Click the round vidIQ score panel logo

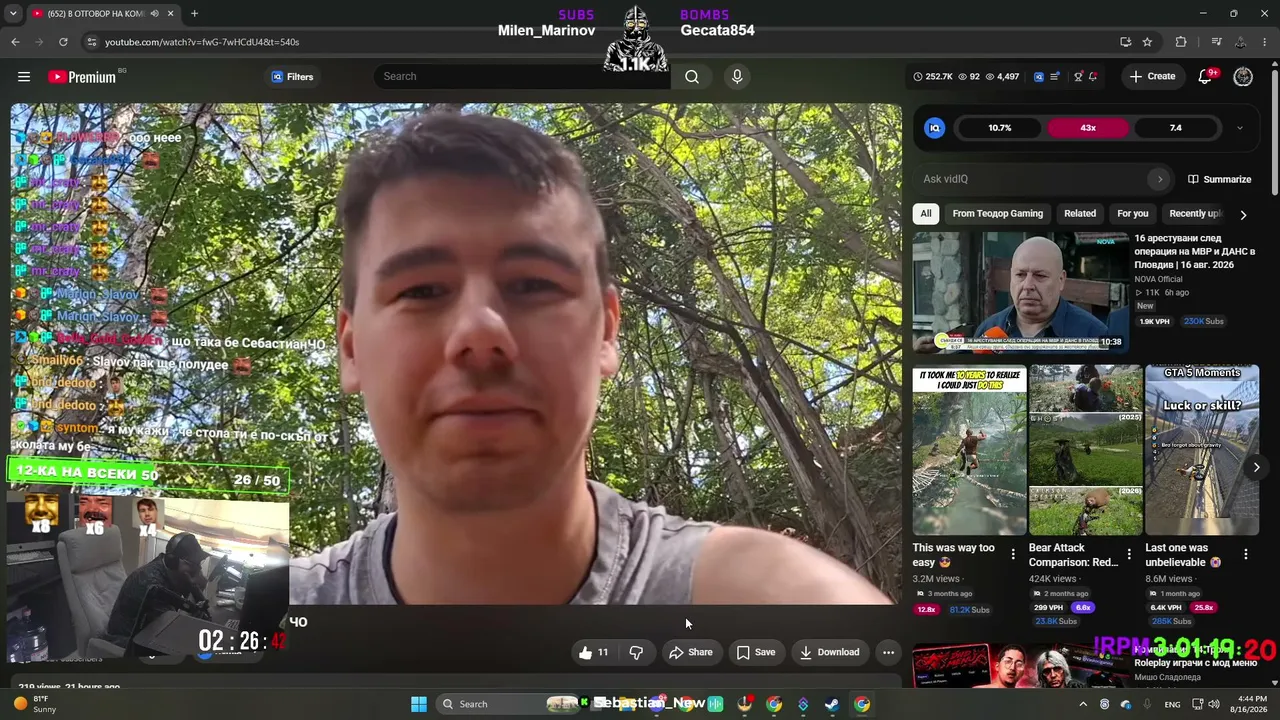coord(934,128)
